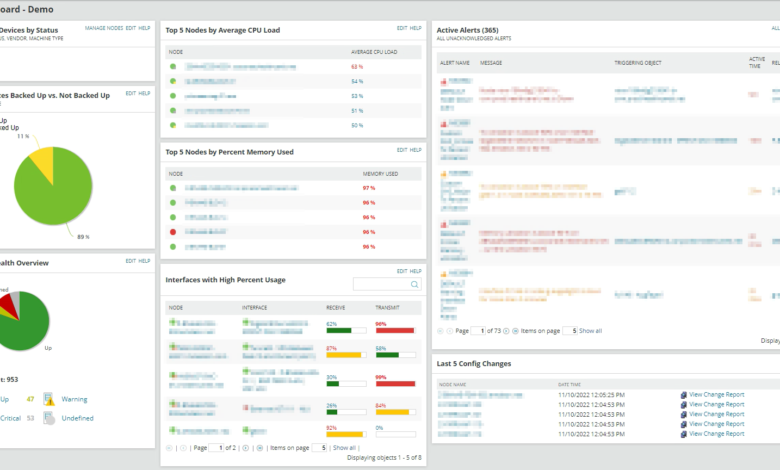Click HELP in Interfaces with High Percent Usage
This screenshot has height=470, width=780.
pos(415,271)
